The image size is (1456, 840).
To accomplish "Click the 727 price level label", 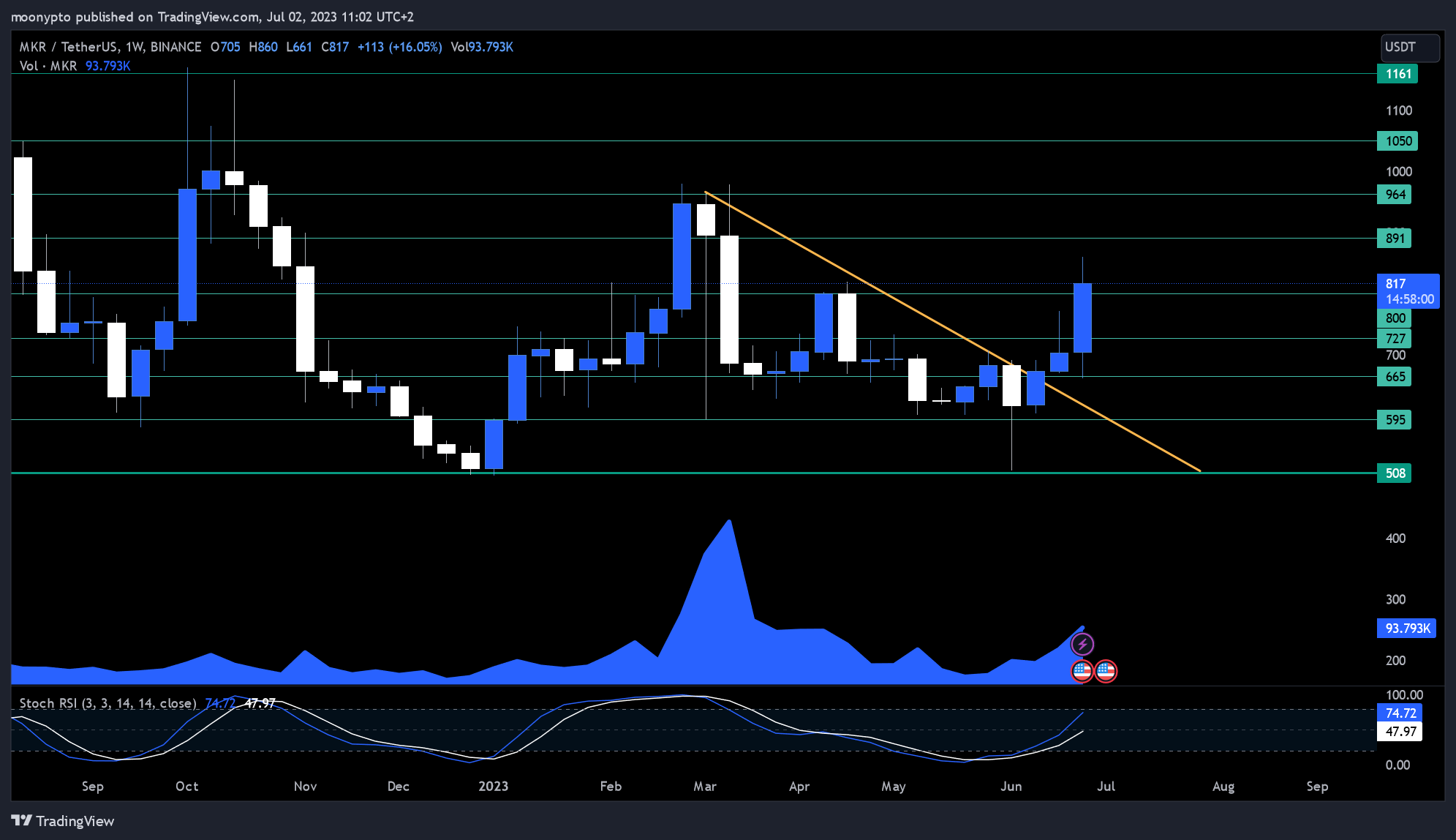I will [x=1395, y=339].
